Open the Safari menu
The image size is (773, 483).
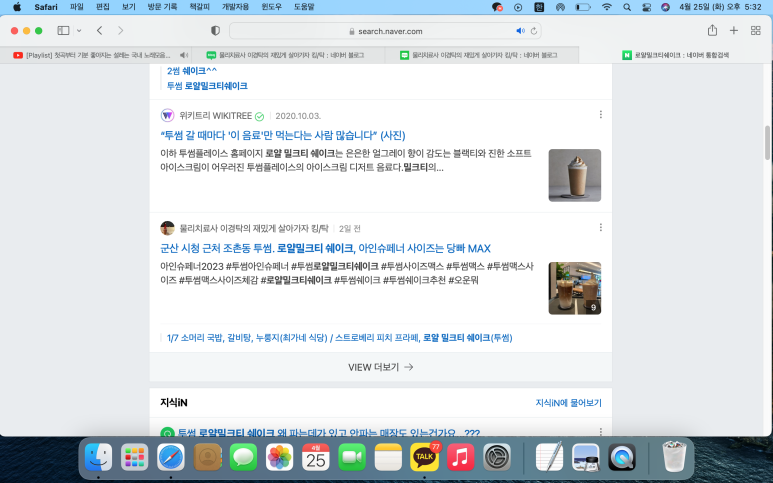point(46,7)
